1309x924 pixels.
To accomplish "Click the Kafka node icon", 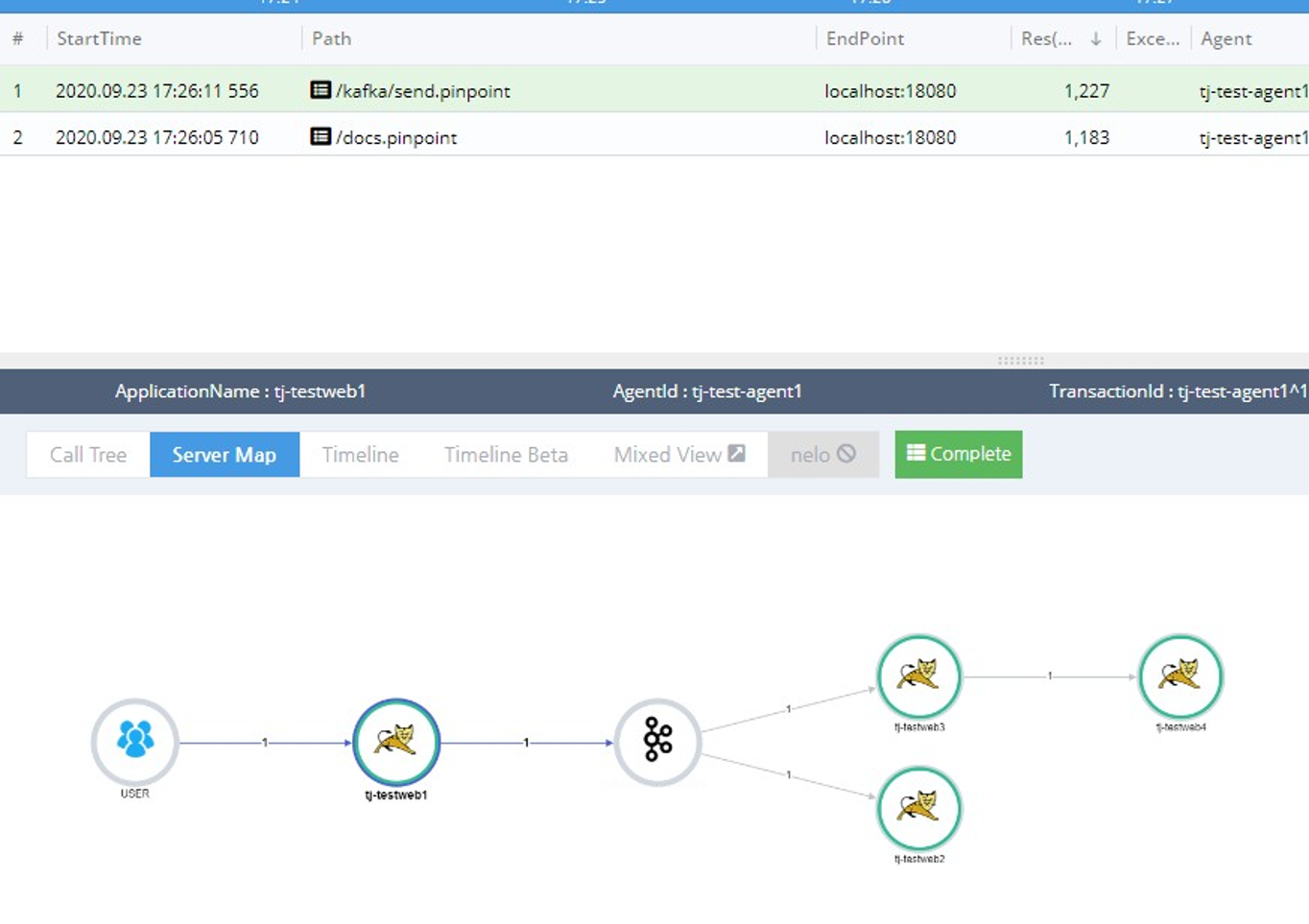I will (657, 742).
